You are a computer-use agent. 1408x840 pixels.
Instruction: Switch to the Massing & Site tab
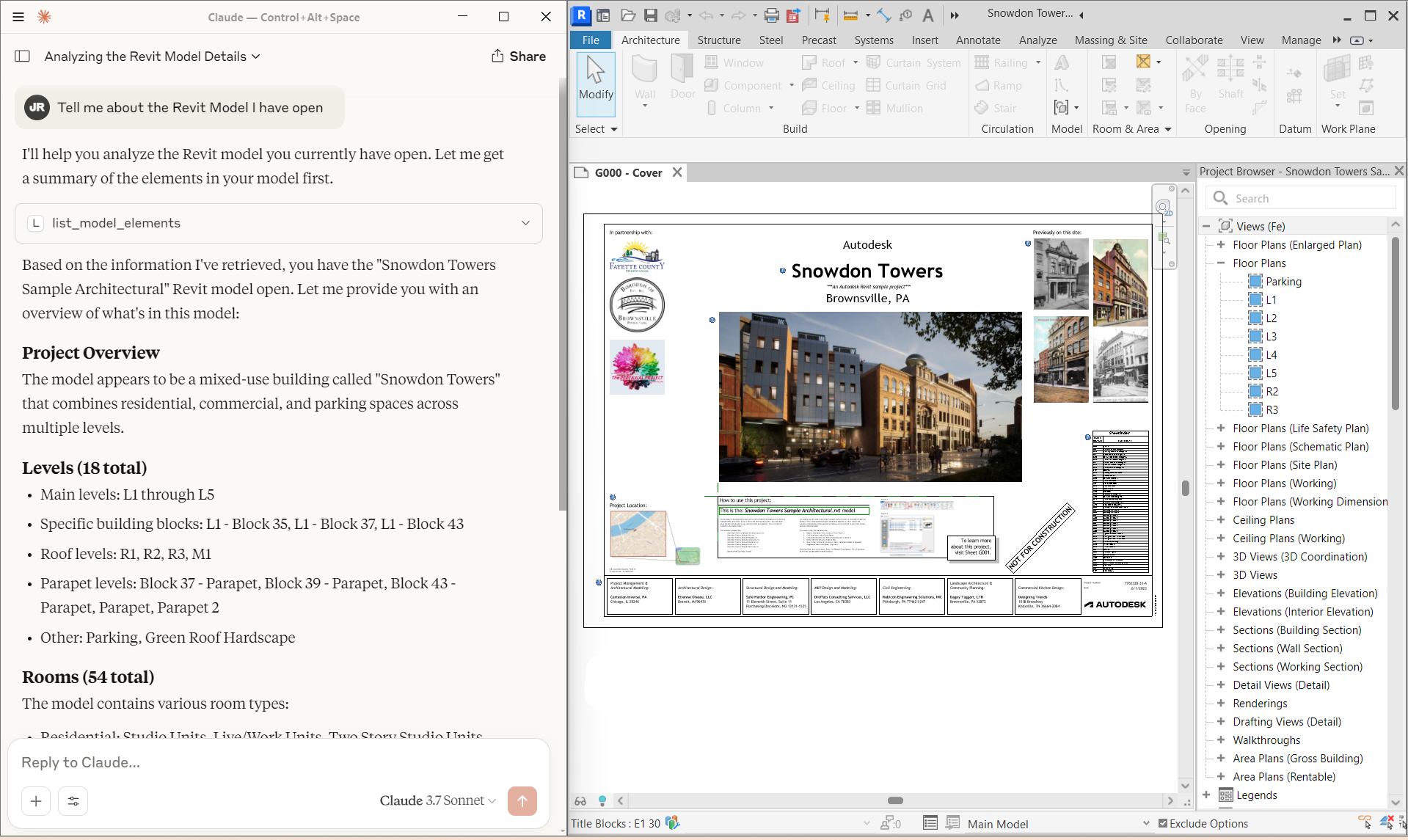point(1111,40)
